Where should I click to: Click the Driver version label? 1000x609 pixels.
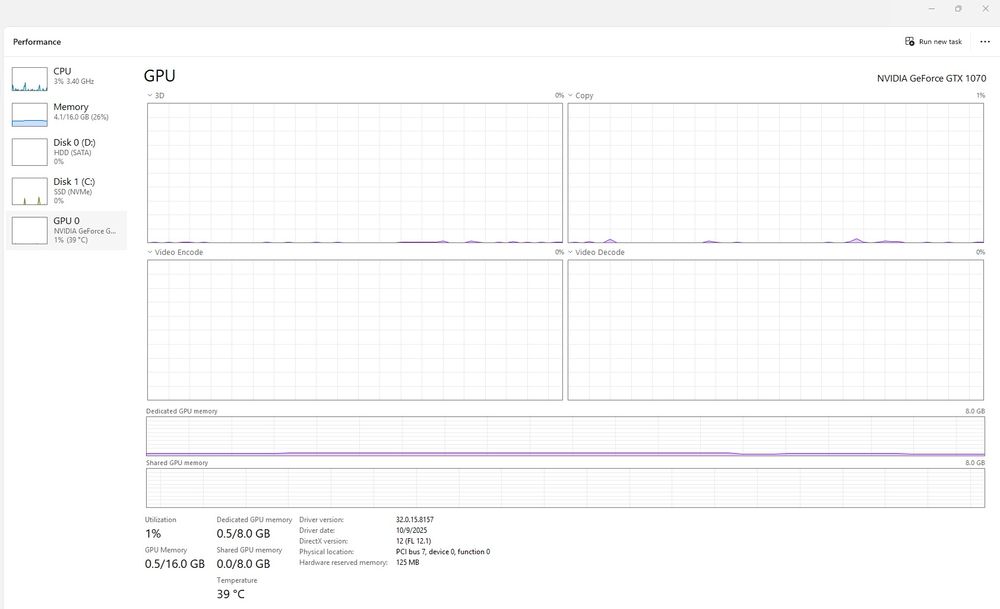point(321,520)
